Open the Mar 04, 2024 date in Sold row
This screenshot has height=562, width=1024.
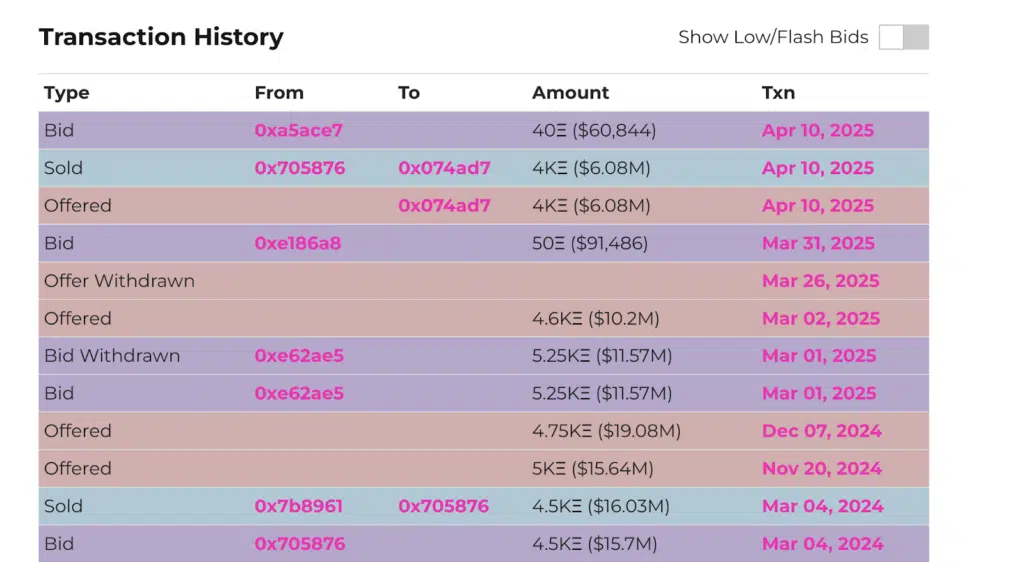click(x=822, y=506)
